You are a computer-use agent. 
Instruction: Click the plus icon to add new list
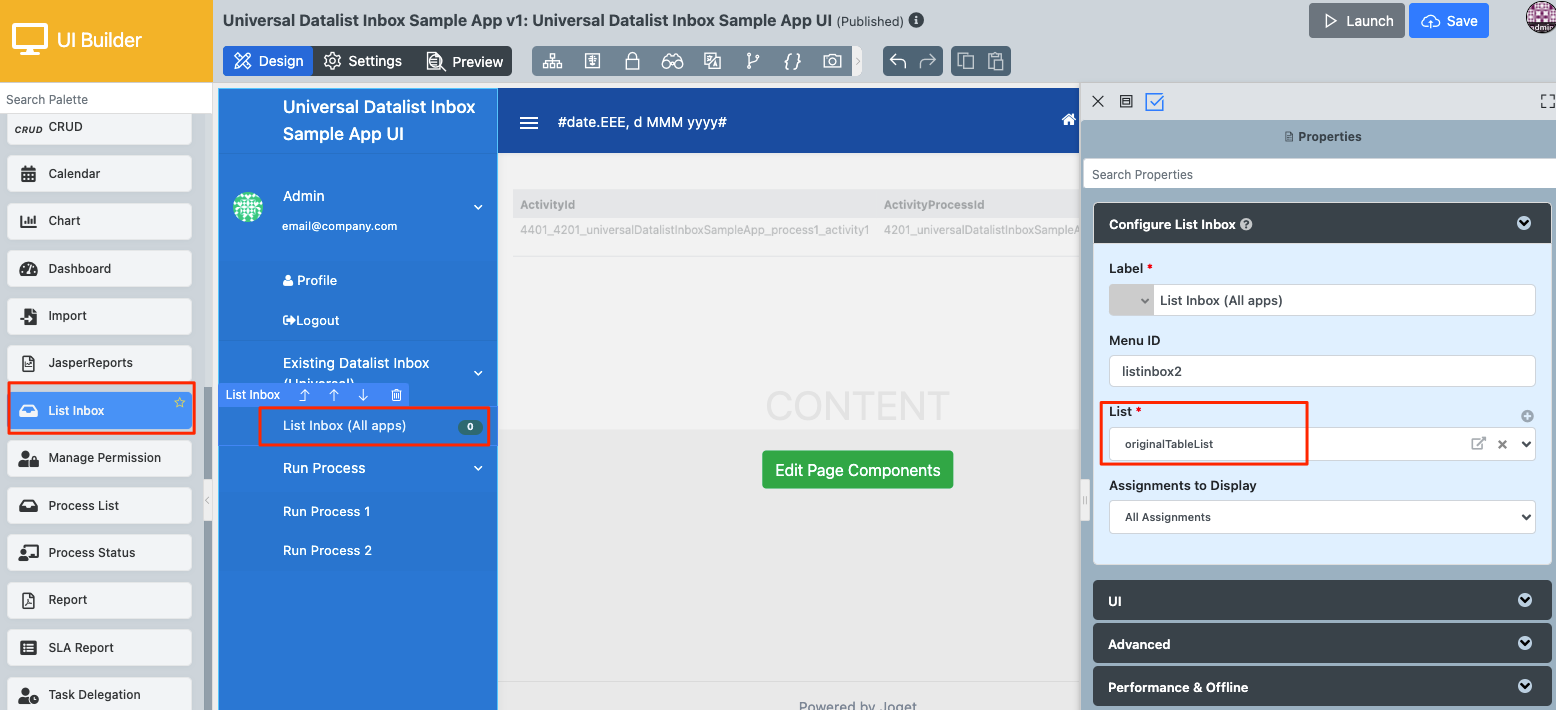click(x=1527, y=416)
